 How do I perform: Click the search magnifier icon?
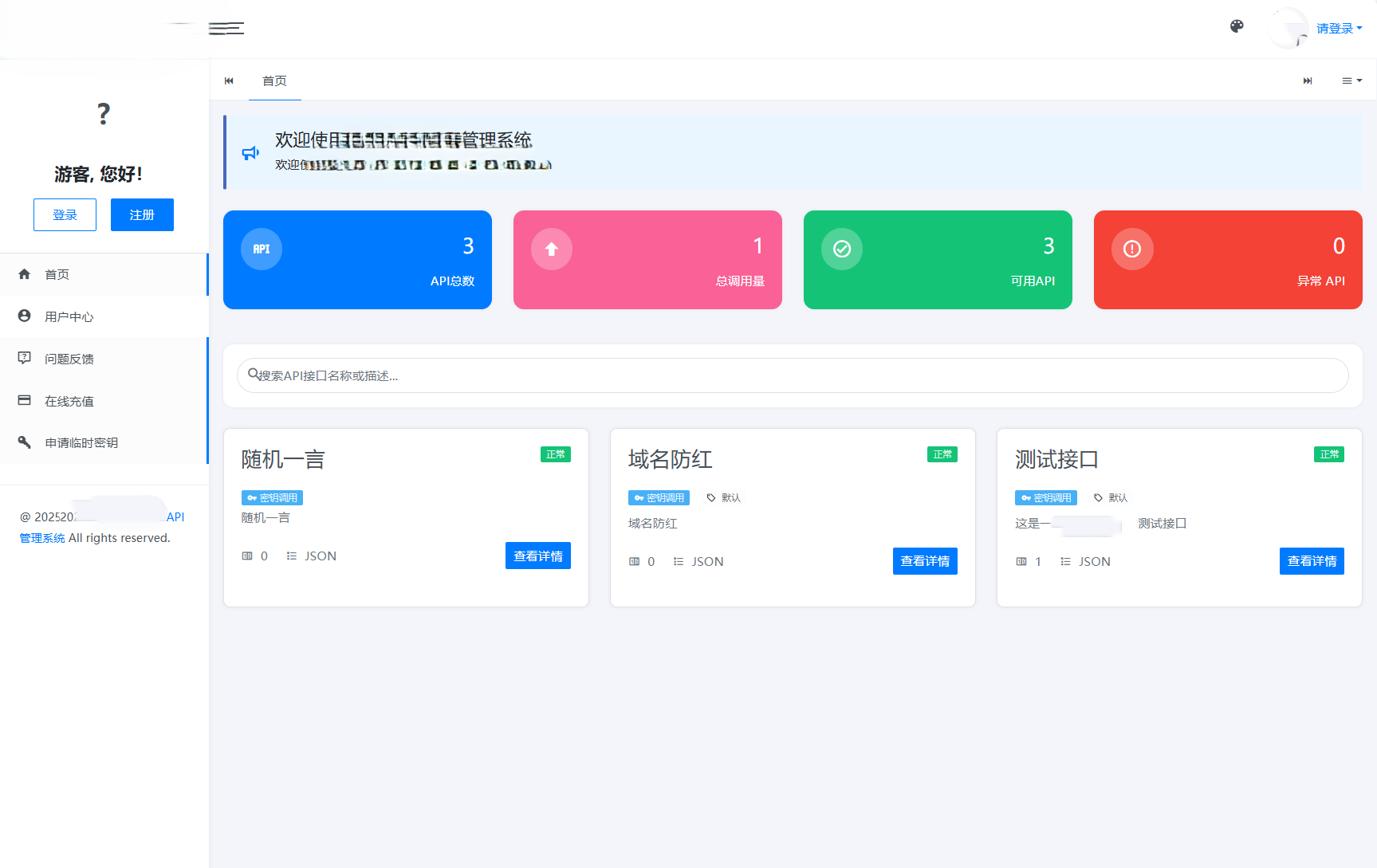[253, 374]
